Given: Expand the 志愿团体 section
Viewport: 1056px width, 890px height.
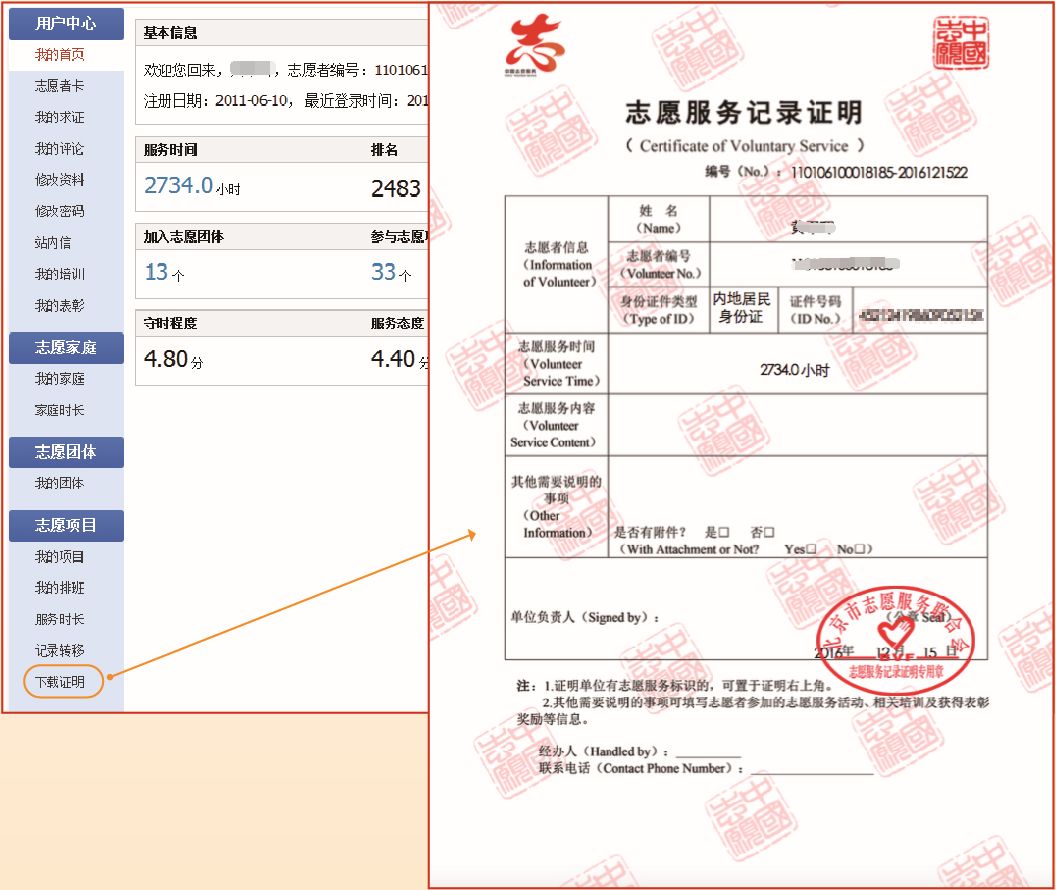Looking at the screenshot, I should (66, 452).
